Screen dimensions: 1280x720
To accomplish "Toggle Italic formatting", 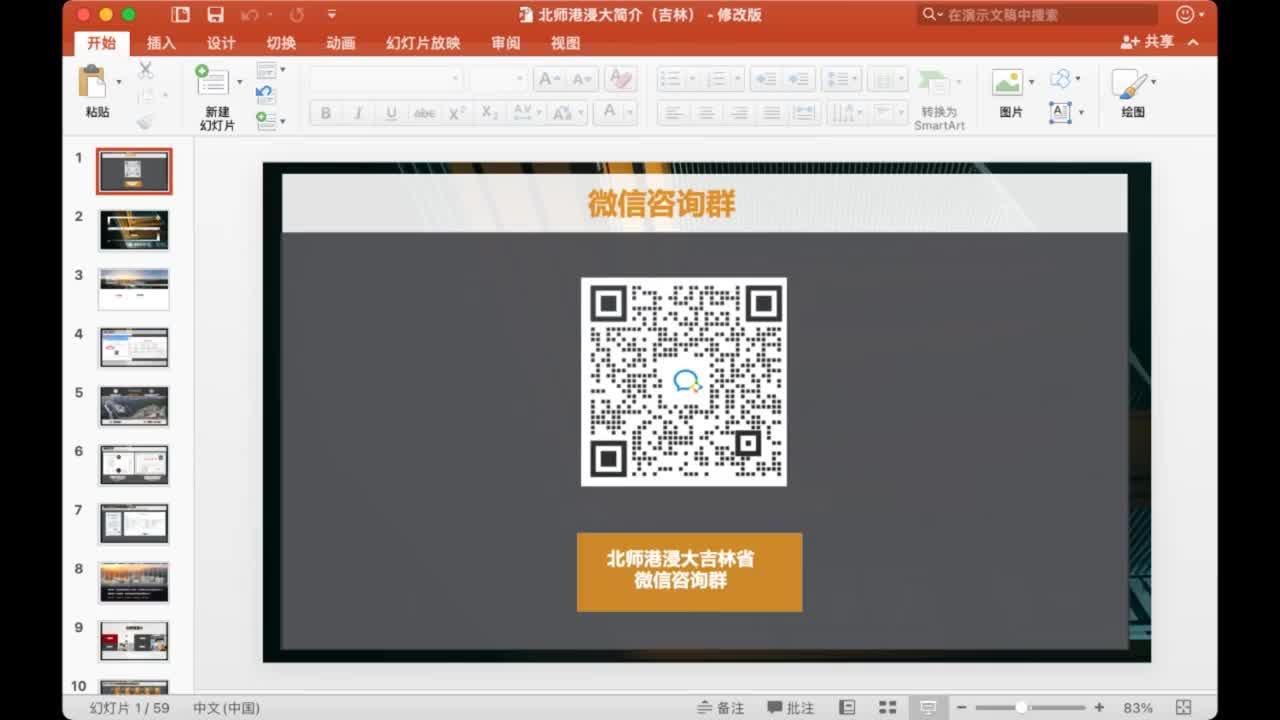I will [x=358, y=113].
